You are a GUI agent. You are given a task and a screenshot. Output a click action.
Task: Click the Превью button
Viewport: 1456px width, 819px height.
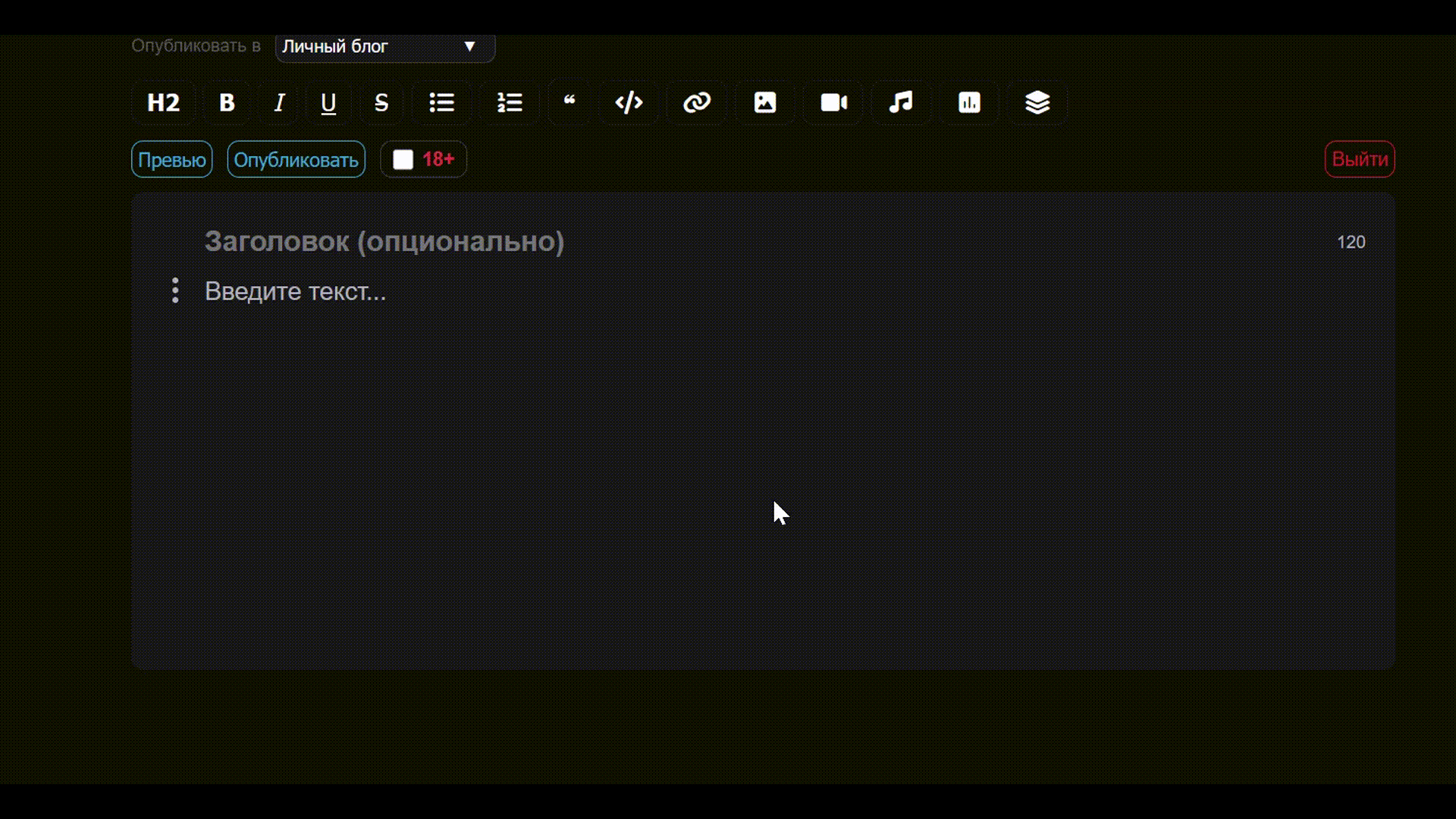click(x=172, y=159)
